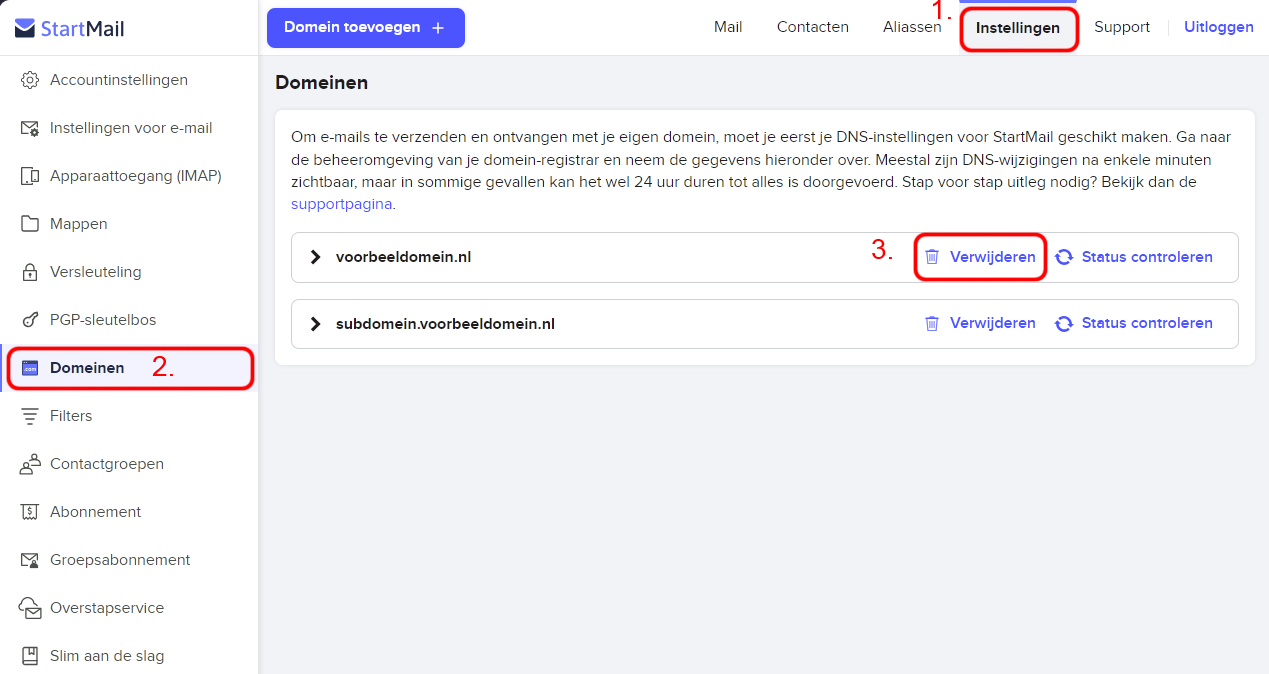This screenshot has height=674, width=1269.
Task: Click the funnel icon beside Filters
Action: pos(30,416)
